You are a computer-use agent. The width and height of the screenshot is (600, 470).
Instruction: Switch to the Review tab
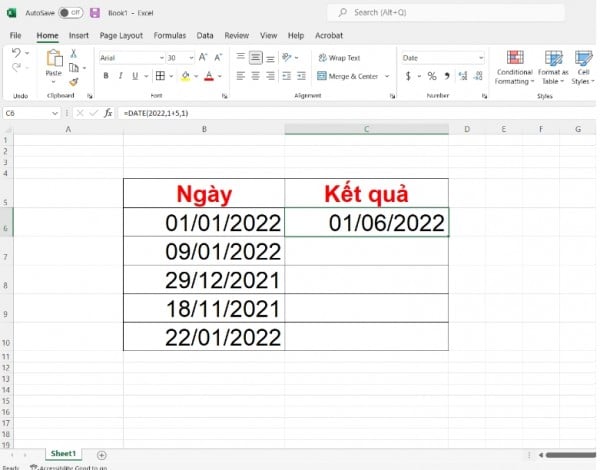click(x=236, y=36)
